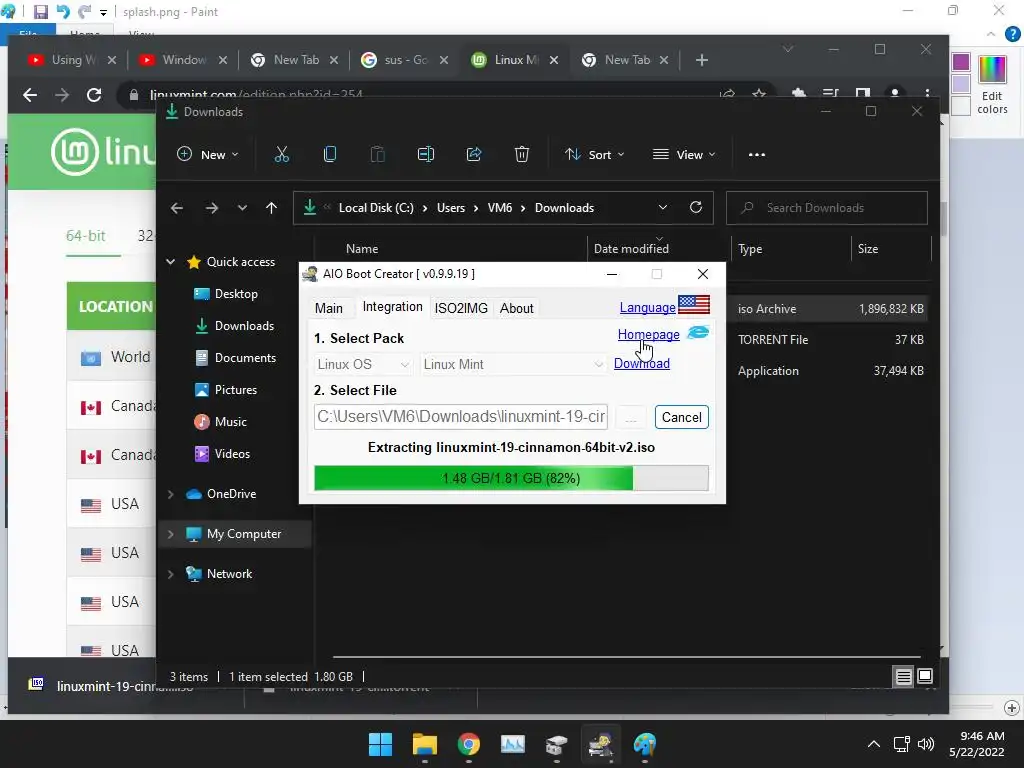Viewport: 1024px width, 768px height.
Task: Switch to About tab
Action: click(517, 308)
